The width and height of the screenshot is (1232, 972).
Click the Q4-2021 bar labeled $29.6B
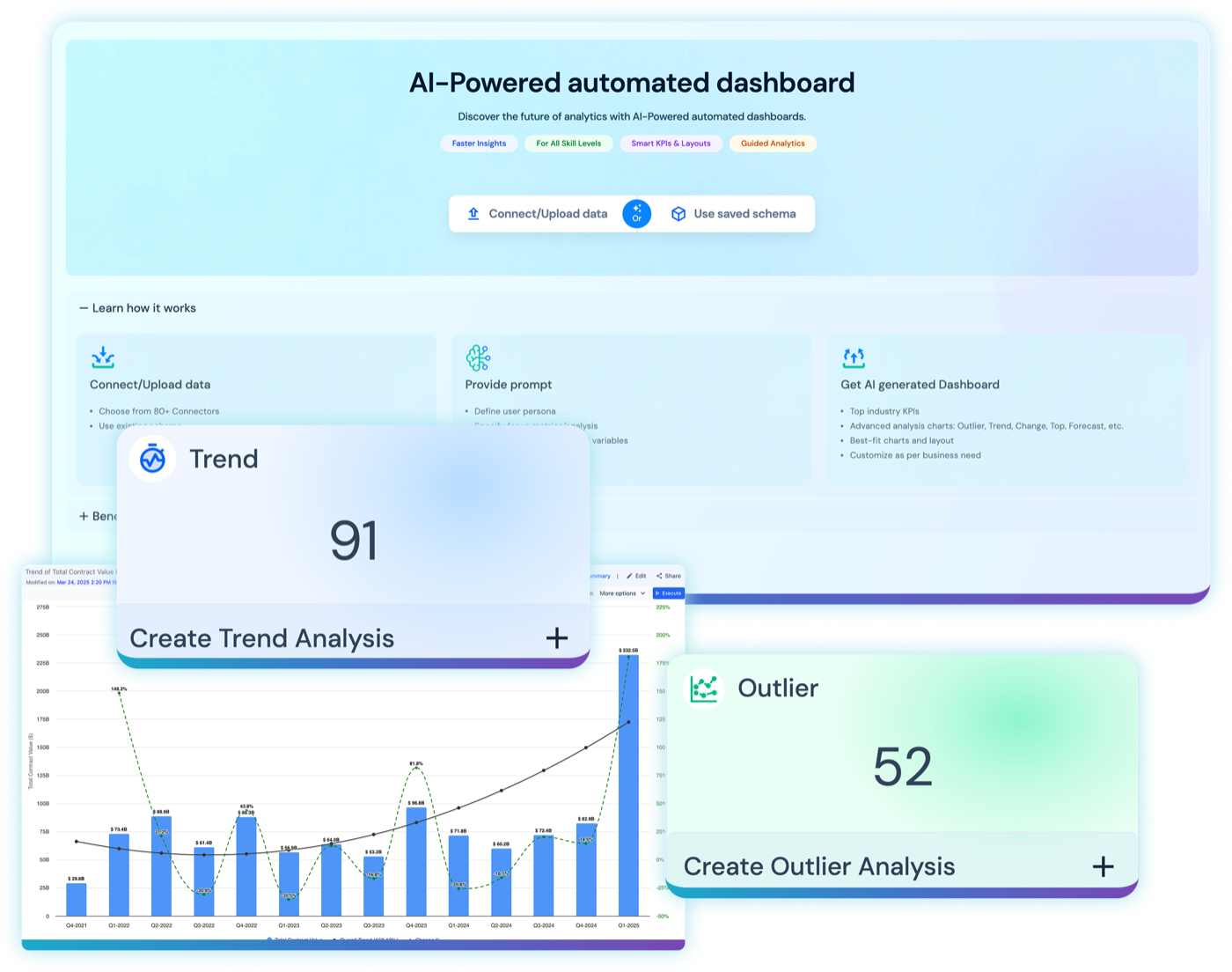pyautogui.click(x=77, y=899)
